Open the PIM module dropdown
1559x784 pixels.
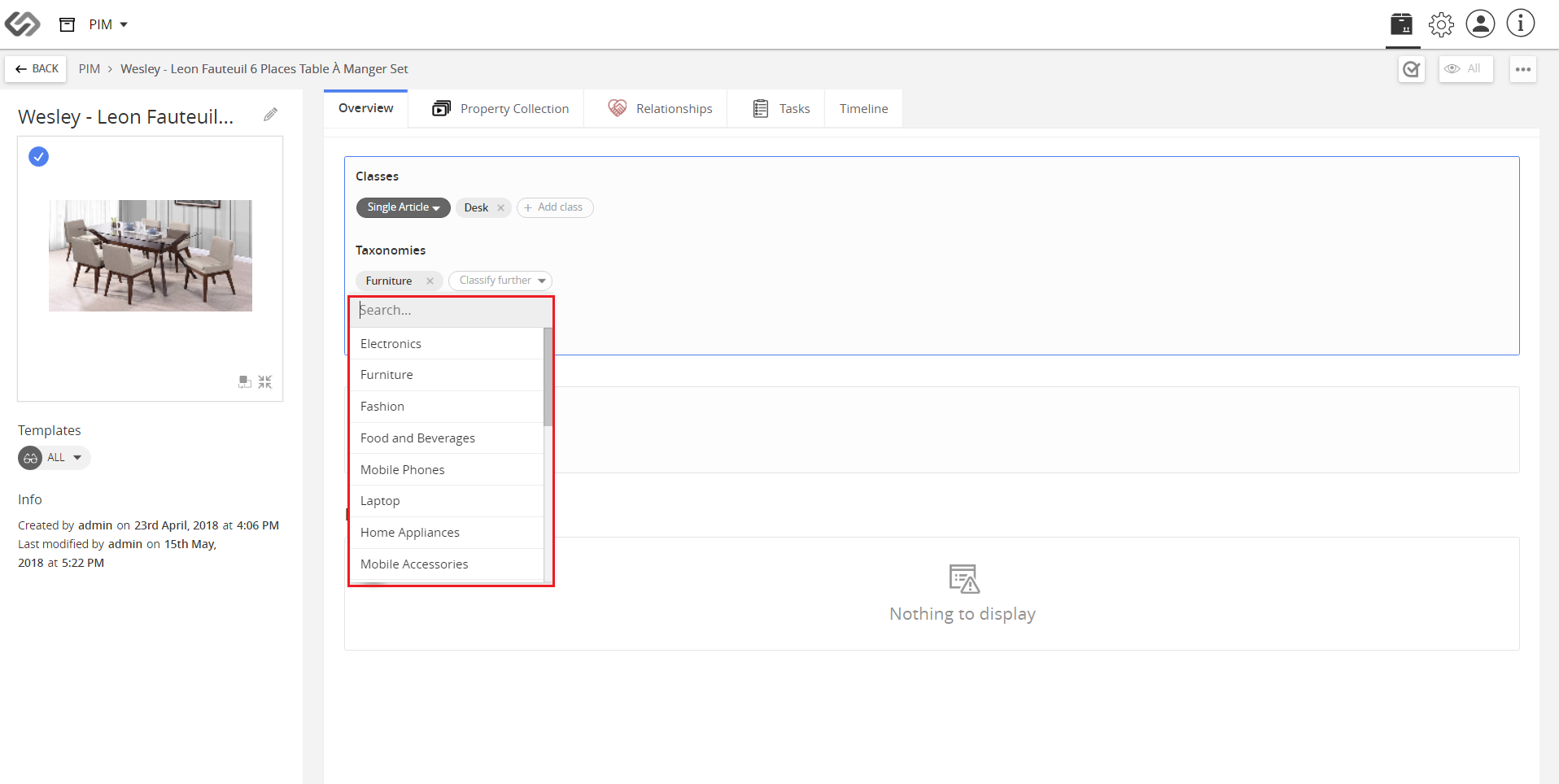click(x=108, y=24)
